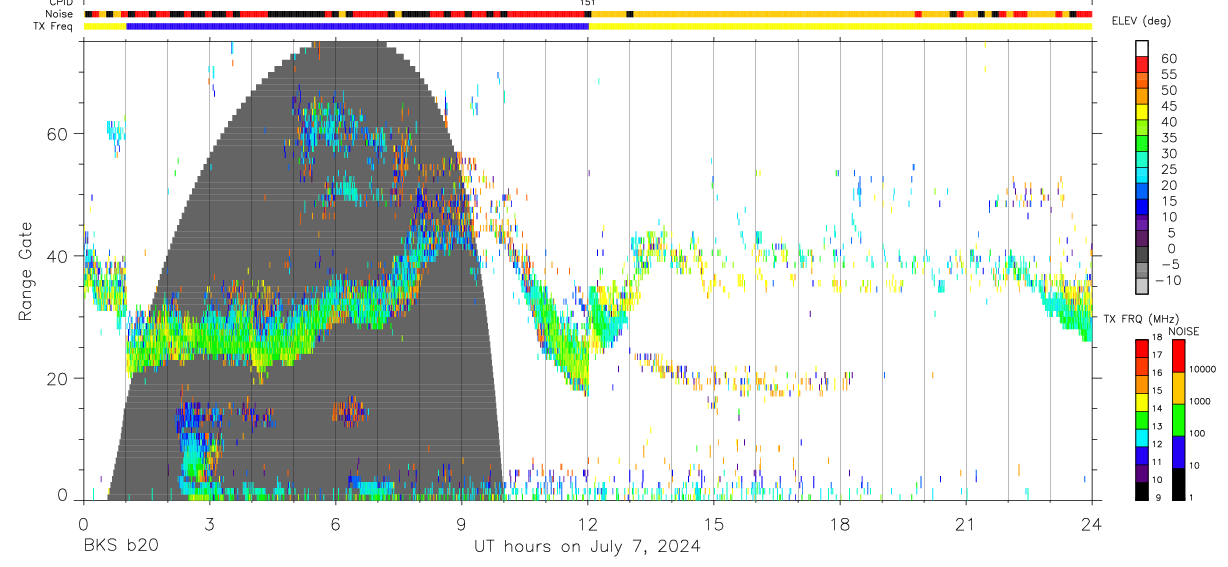Click the 'ELEV (deg)' legend title

click(x=1140, y=21)
